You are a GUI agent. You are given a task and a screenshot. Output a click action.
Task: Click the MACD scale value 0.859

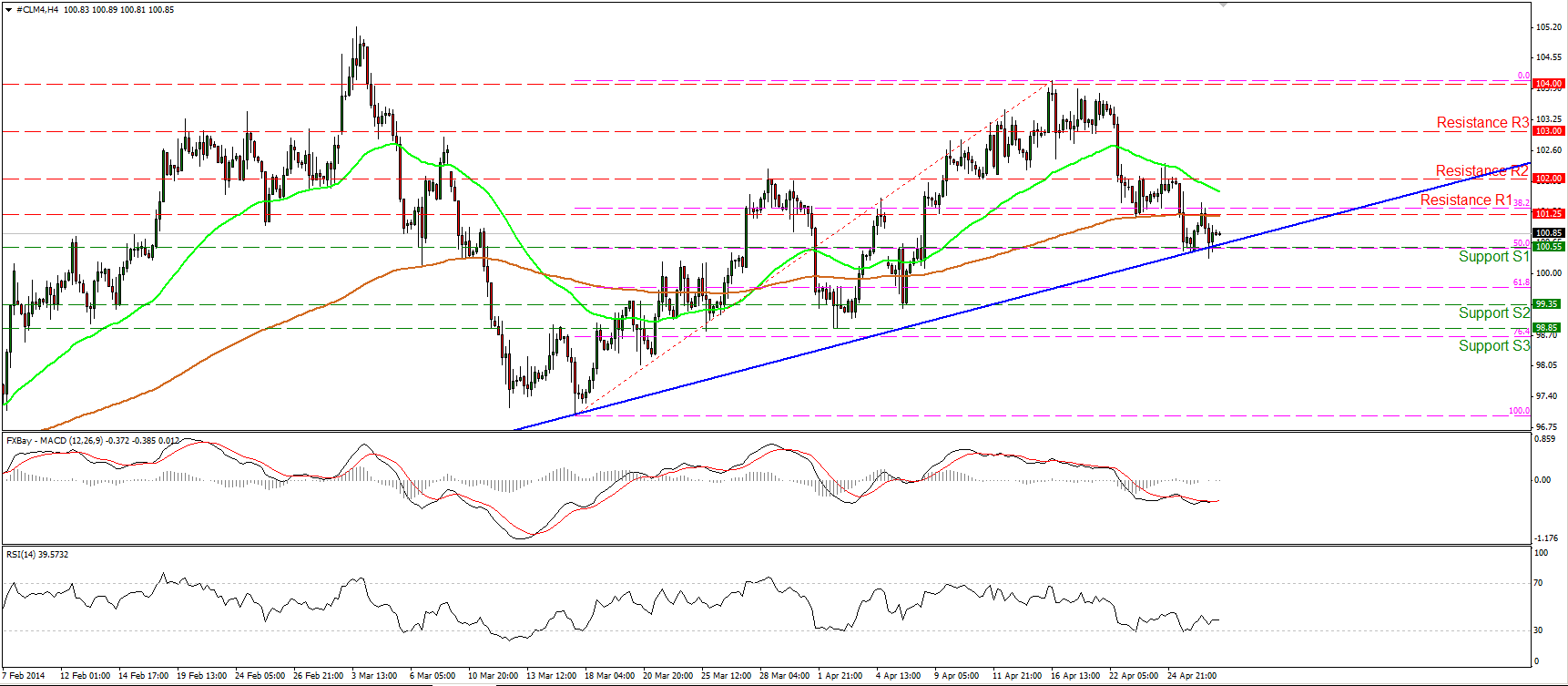1545,439
